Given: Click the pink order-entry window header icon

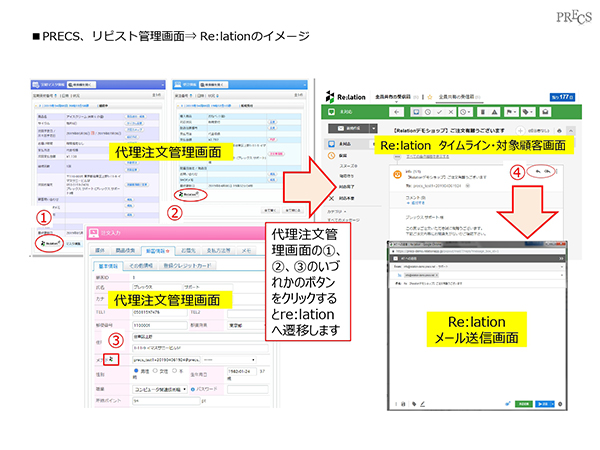Looking at the screenshot, I should 94,233.
